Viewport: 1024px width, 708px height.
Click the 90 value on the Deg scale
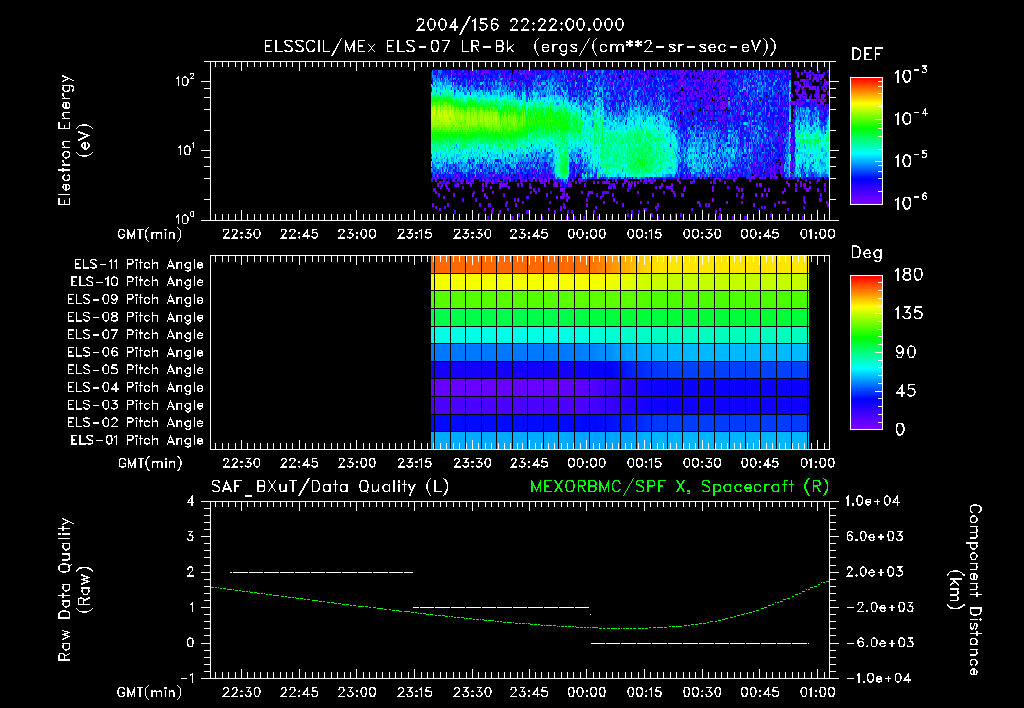[x=906, y=352]
